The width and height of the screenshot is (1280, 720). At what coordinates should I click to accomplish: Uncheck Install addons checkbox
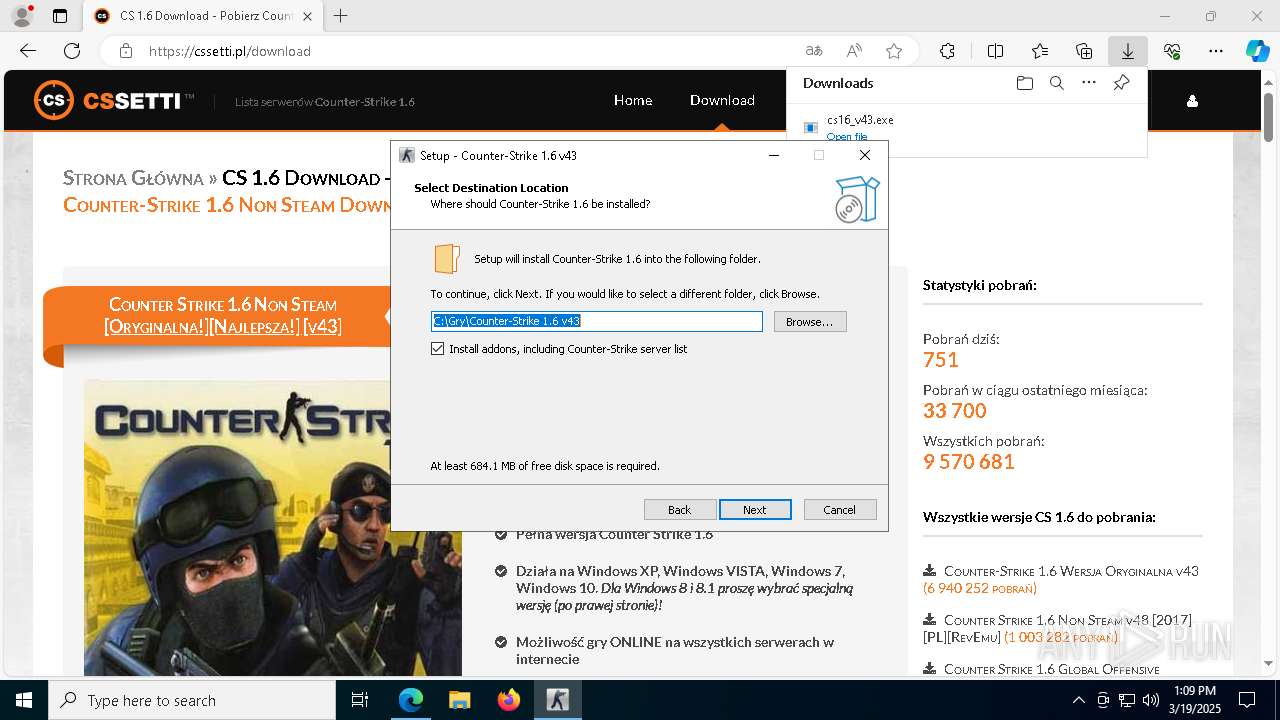click(437, 349)
